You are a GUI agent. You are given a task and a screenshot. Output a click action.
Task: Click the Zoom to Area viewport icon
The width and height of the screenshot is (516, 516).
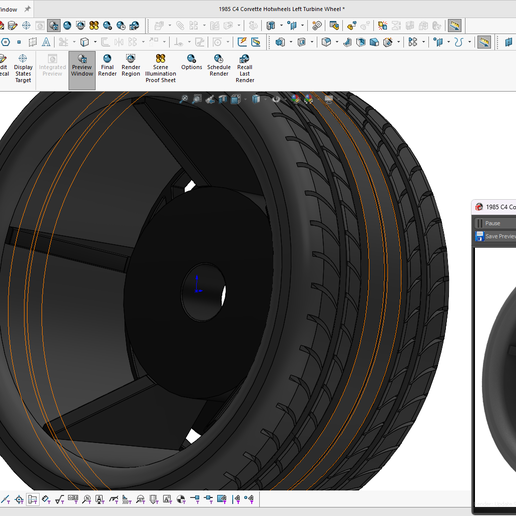point(197,99)
